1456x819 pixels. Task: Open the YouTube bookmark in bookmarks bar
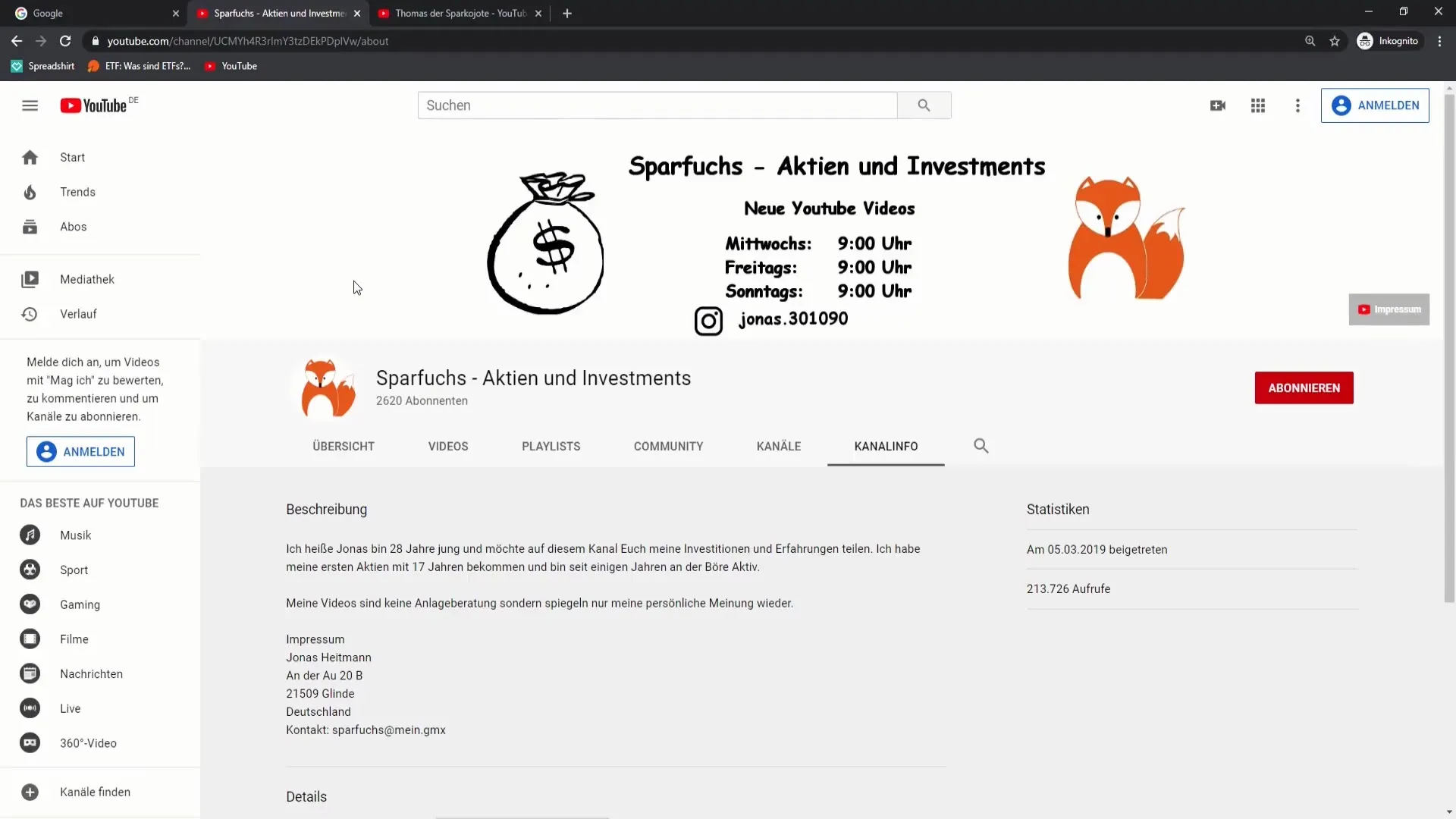[231, 66]
